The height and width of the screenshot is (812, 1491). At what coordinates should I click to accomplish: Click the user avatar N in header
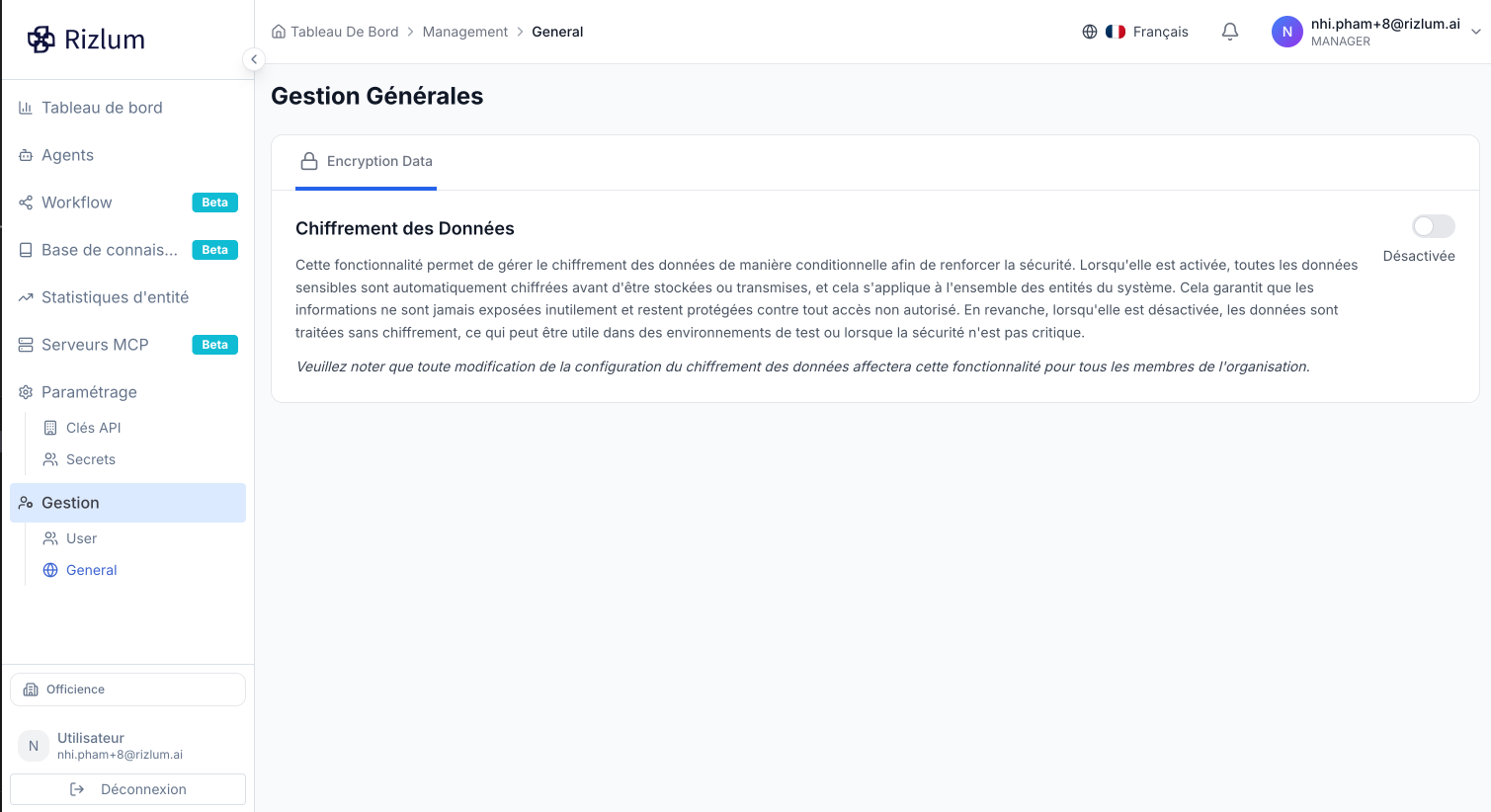click(x=1287, y=32)
